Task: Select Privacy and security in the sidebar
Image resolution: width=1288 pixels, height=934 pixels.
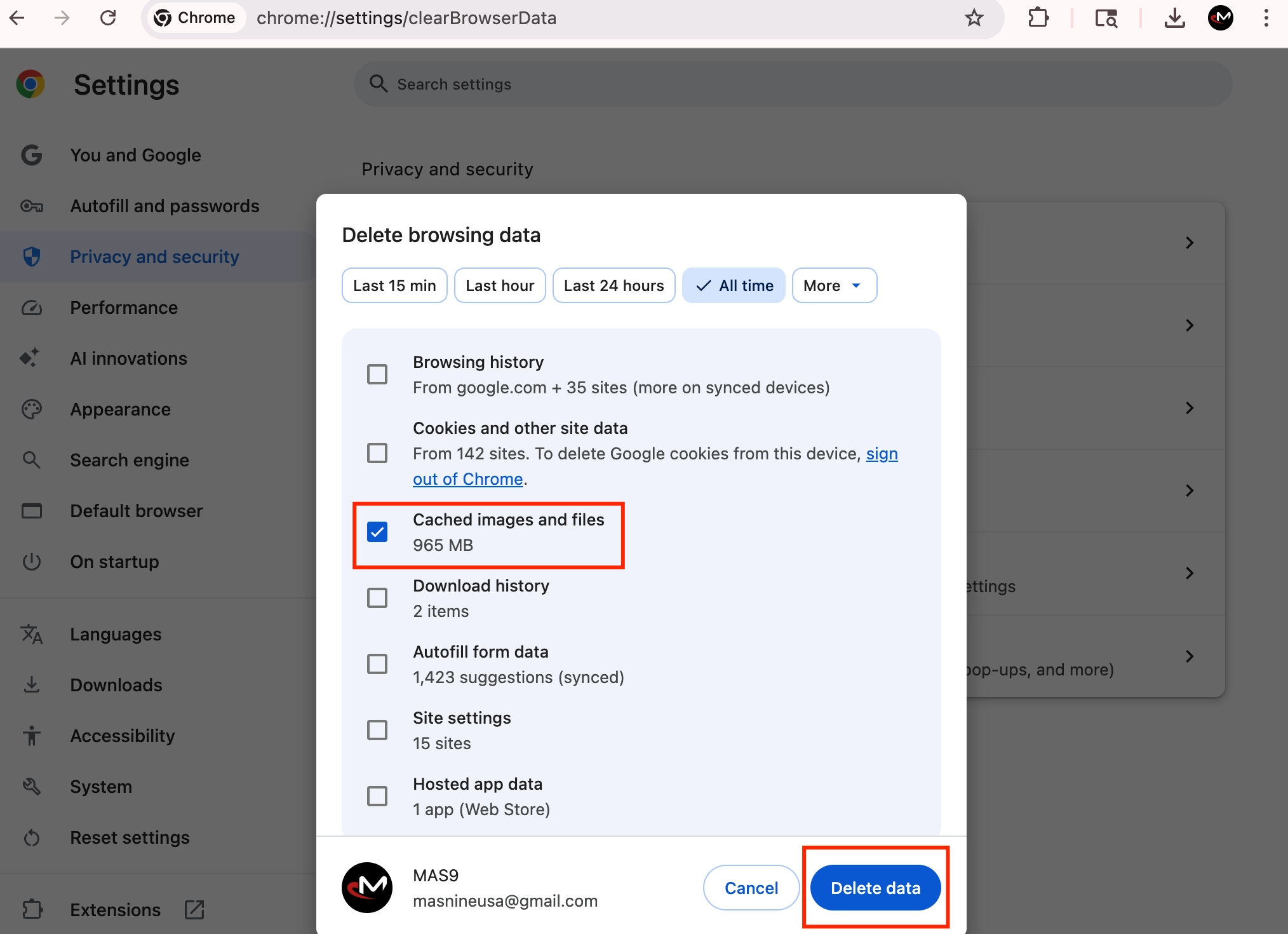Action: 154,256
